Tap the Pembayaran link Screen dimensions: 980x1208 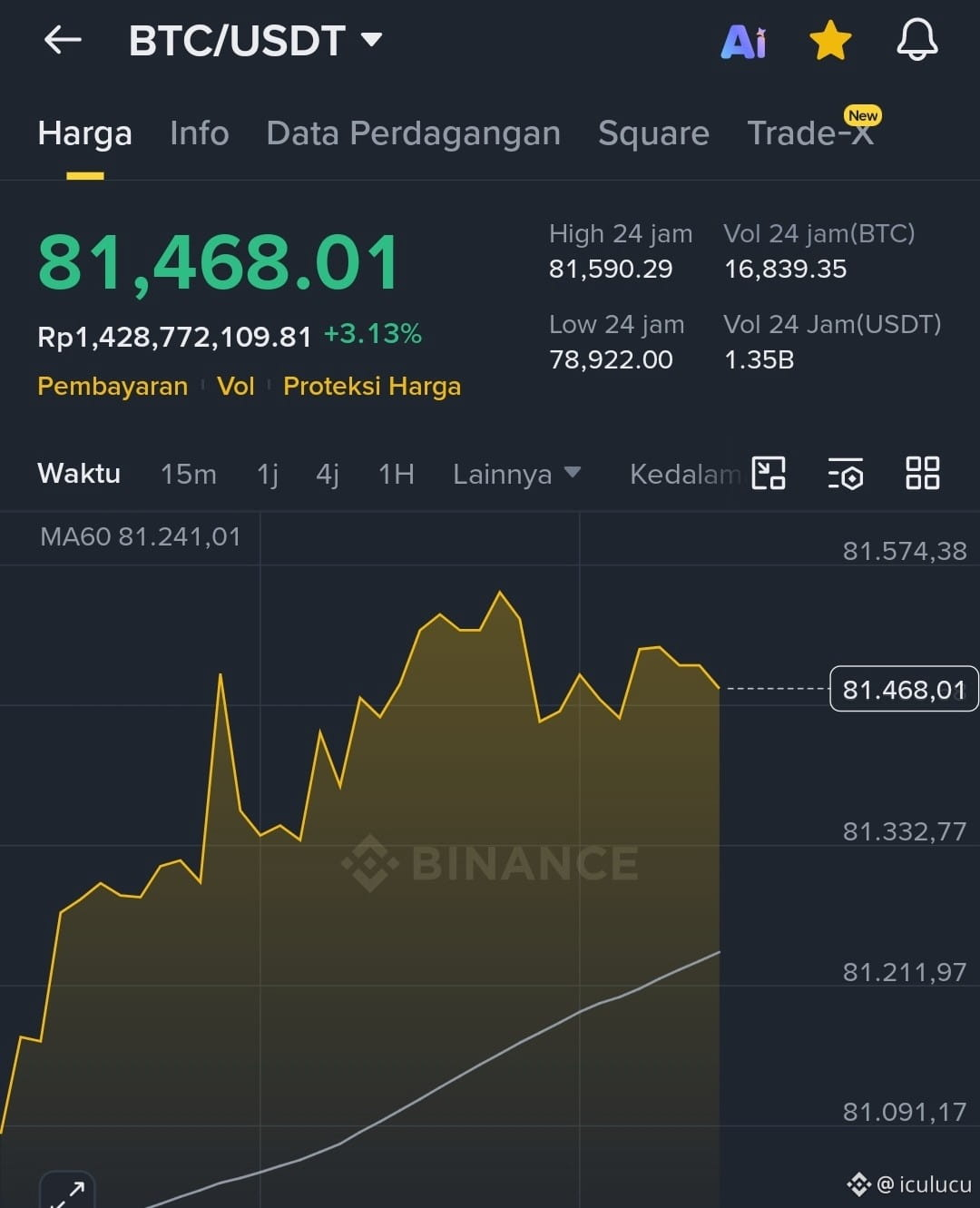[113, 387]
